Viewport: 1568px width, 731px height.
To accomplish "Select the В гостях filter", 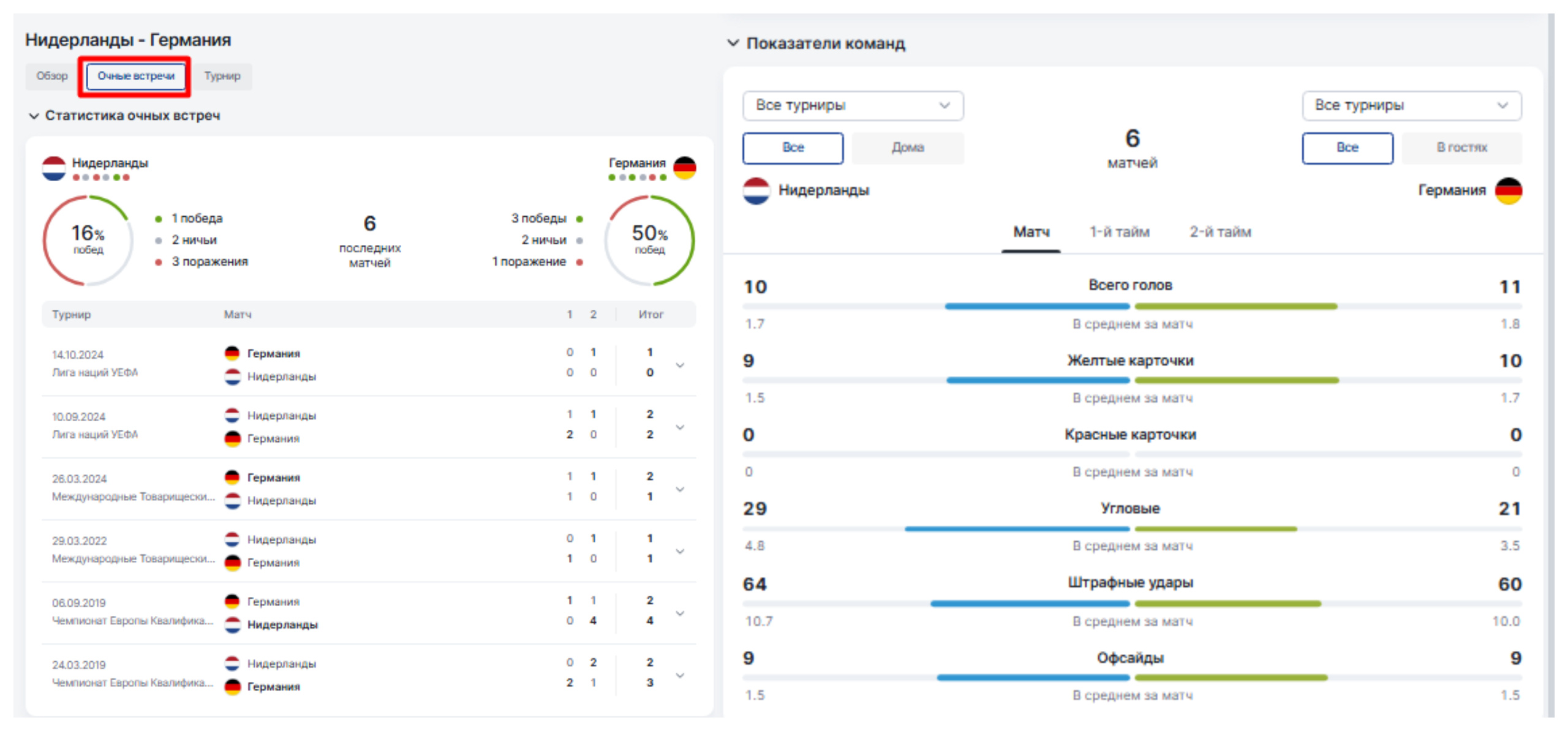I will tap(1461, 148).
